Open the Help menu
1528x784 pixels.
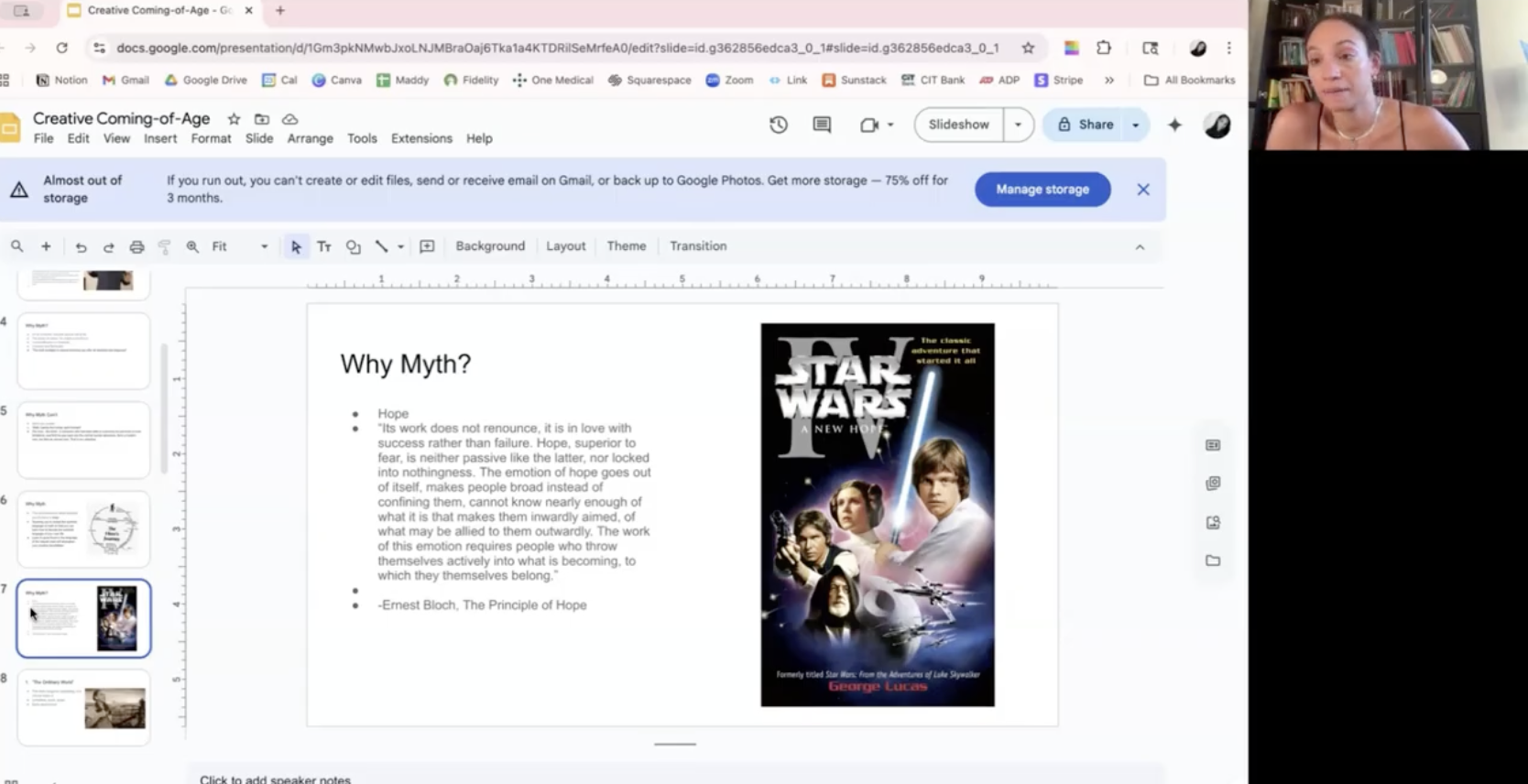coord(479,138)
